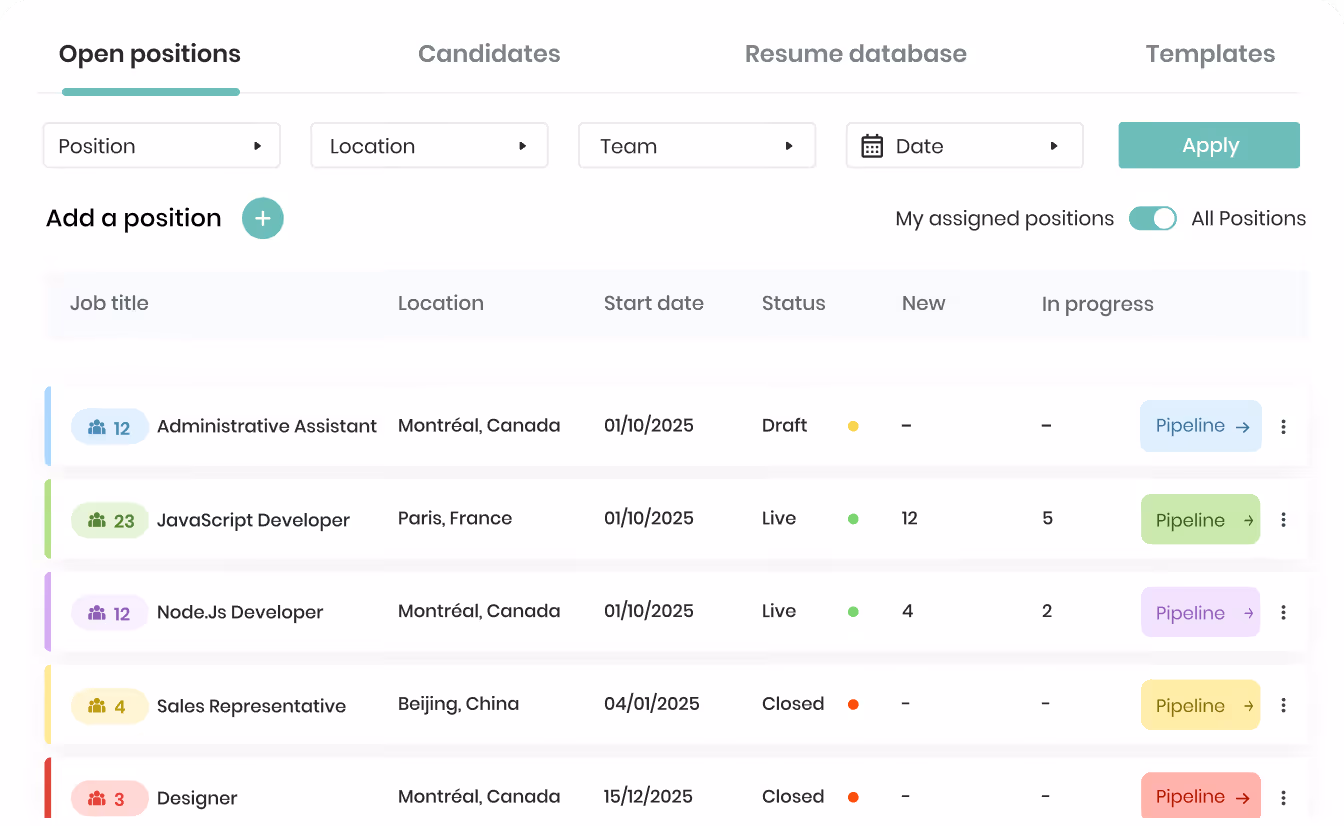This screenshot has height=826, width=1344.
Task: Open the green Pipeline button for JavaScript Developer
Action: click(1200, 520)
